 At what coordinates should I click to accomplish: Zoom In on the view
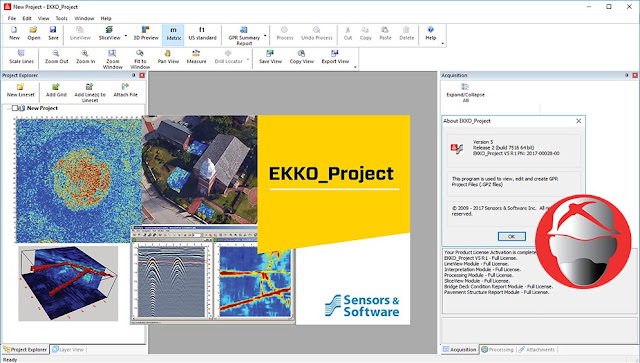click(85, 57)
